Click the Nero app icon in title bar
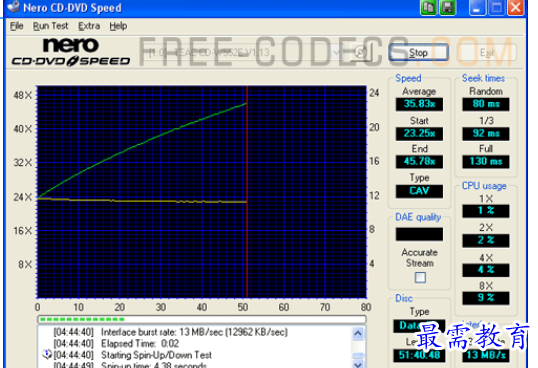This screenshot has height=368, width=538. click(x=13, y=7)
